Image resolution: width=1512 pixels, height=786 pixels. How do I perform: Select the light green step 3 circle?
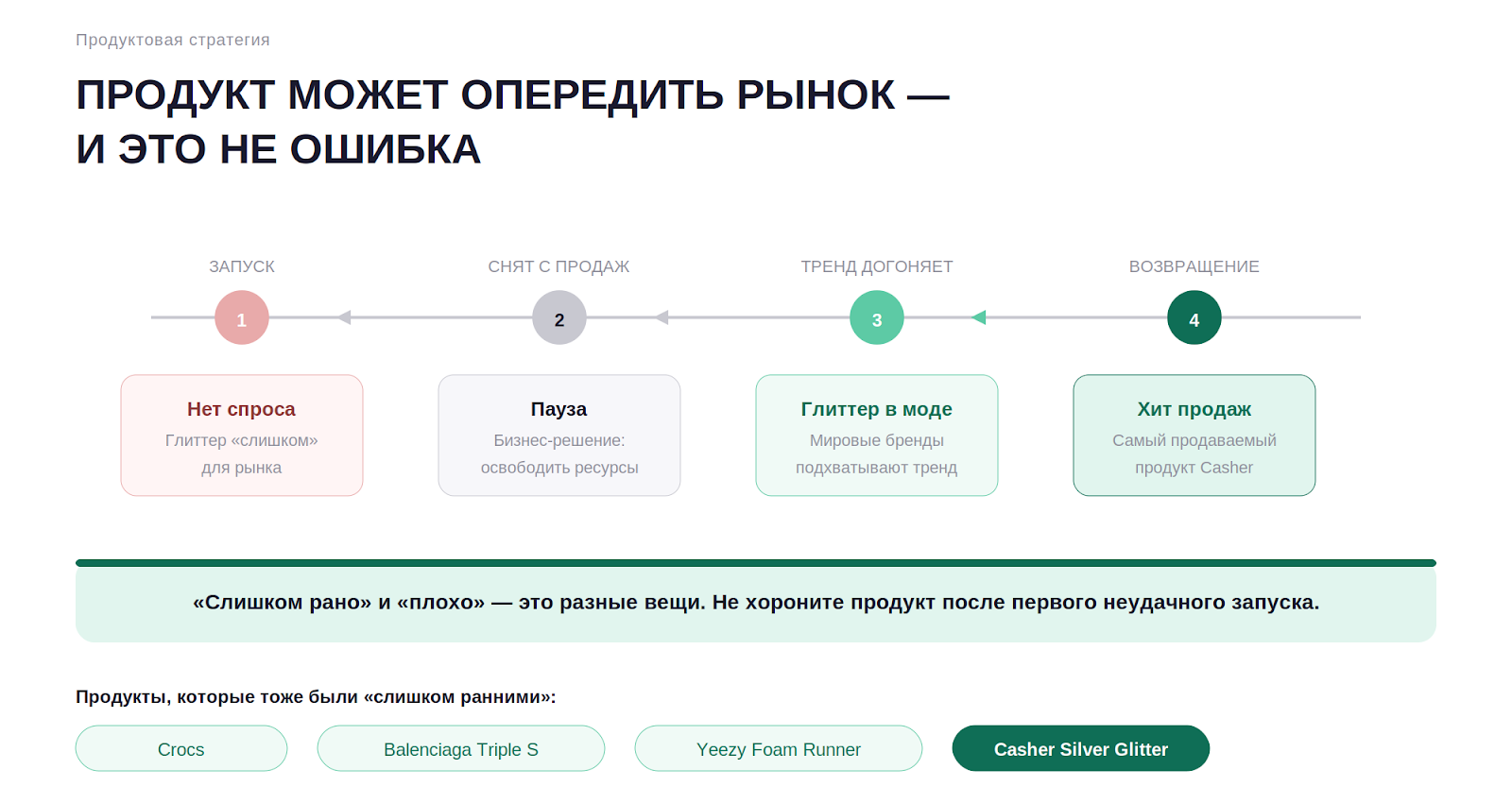[x=877, y=318]
